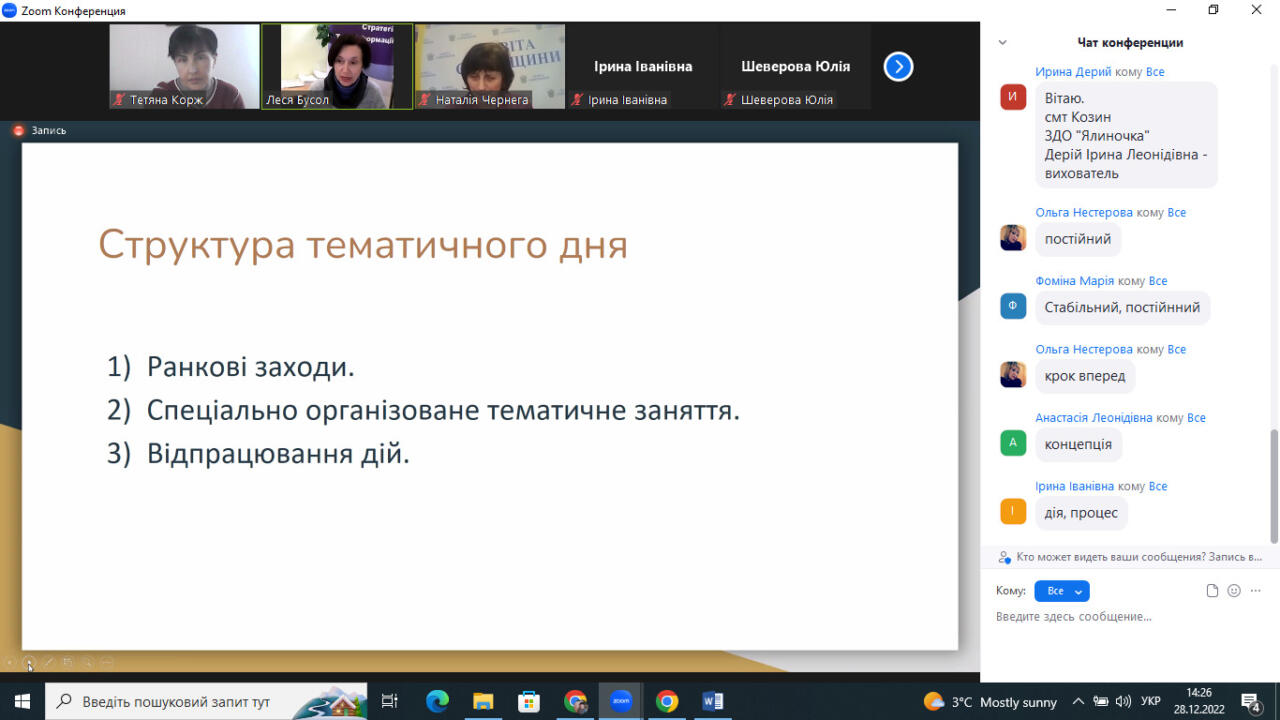Select Ірина Іванівна participant tile
This screenshot has width=1280, height=720.
click(643, 66)
